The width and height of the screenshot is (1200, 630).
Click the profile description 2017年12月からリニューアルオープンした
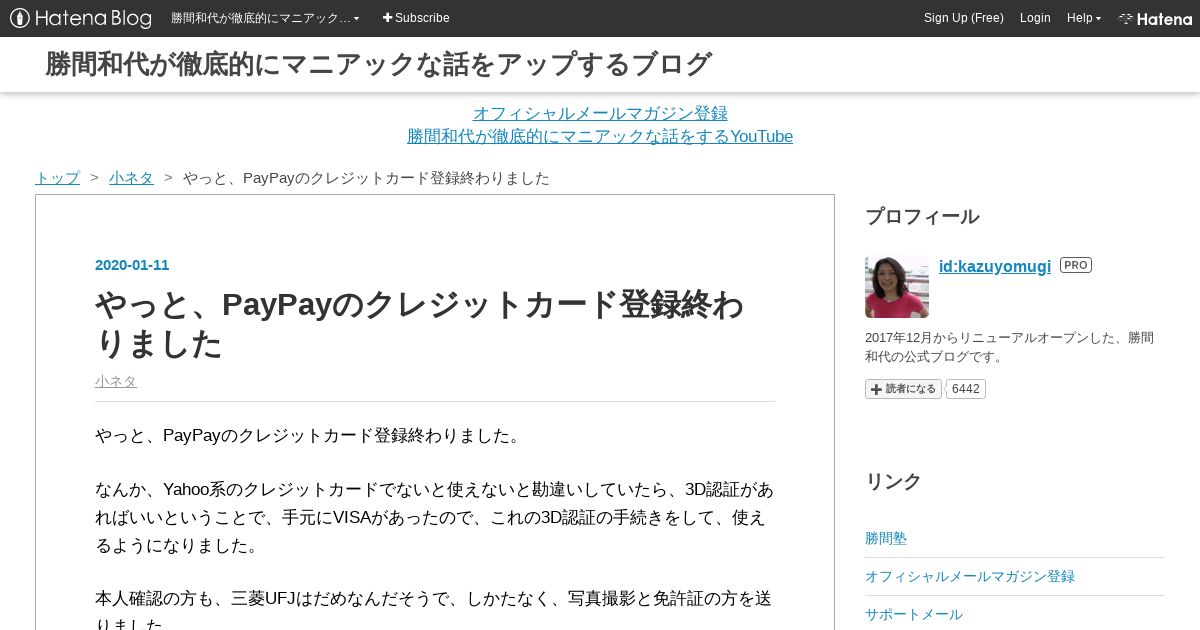(1009, 347)
